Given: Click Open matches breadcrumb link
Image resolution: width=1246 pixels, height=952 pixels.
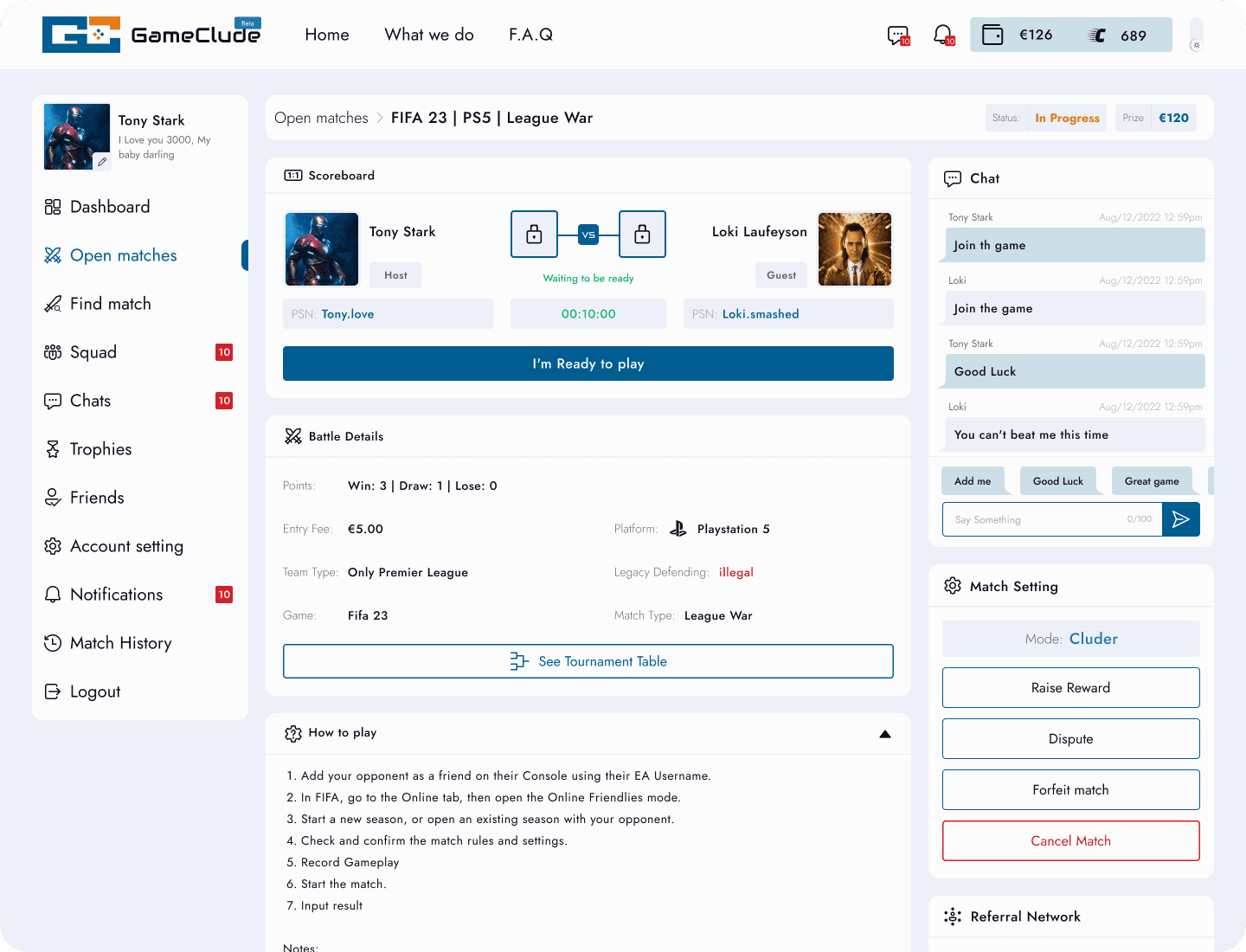Looking at the screenshot, I should (321, 118).
